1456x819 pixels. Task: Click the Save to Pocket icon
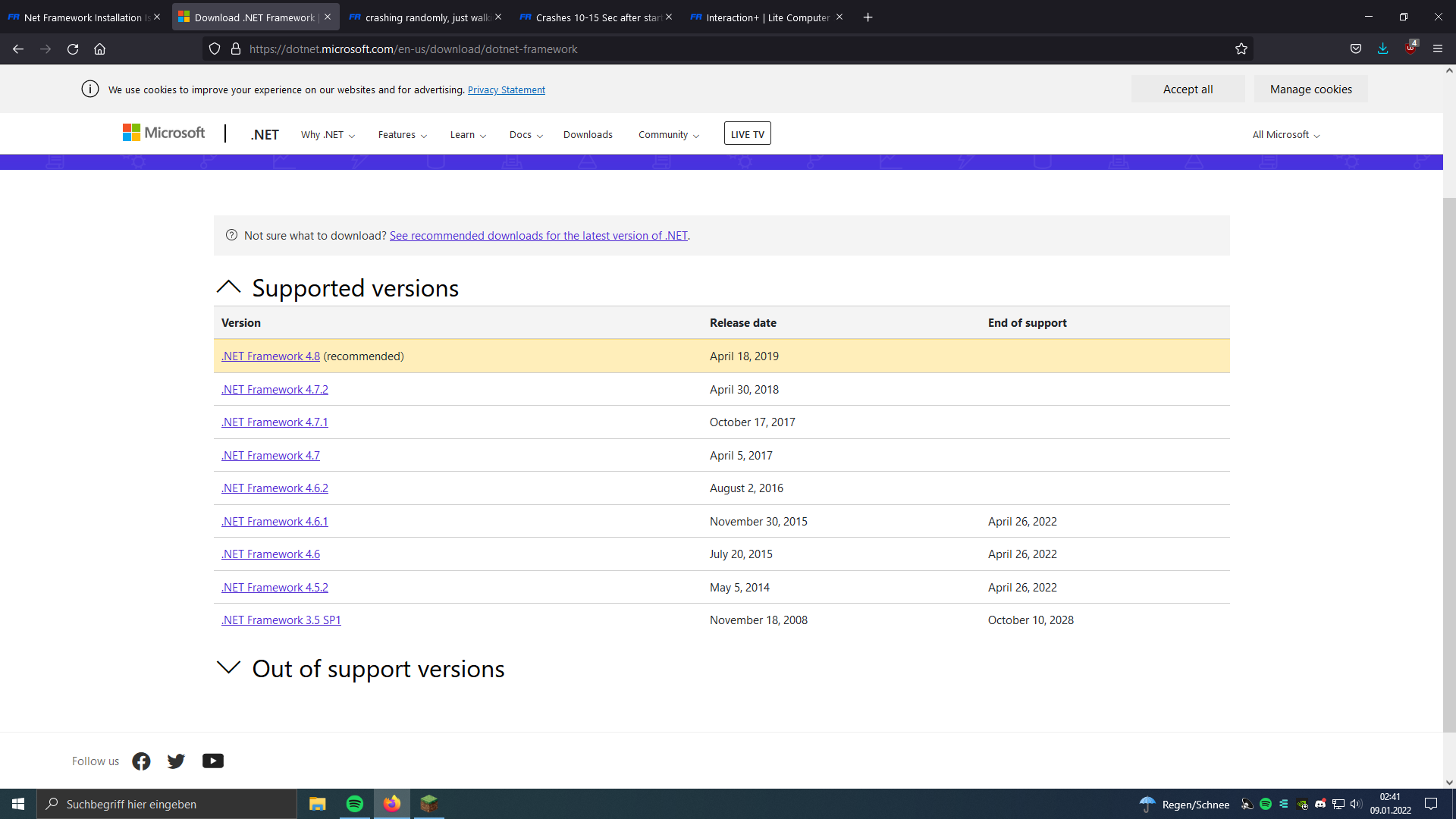point(1356,49)
